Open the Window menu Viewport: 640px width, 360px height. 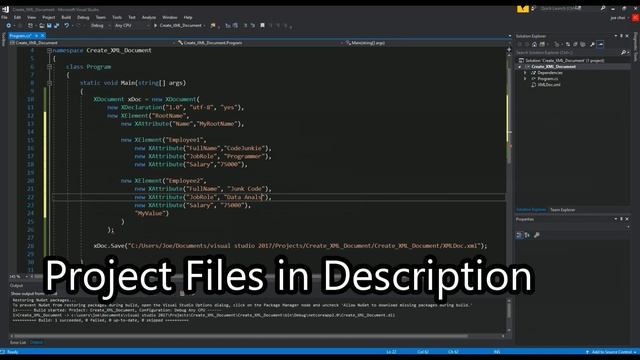click(170, 18)
